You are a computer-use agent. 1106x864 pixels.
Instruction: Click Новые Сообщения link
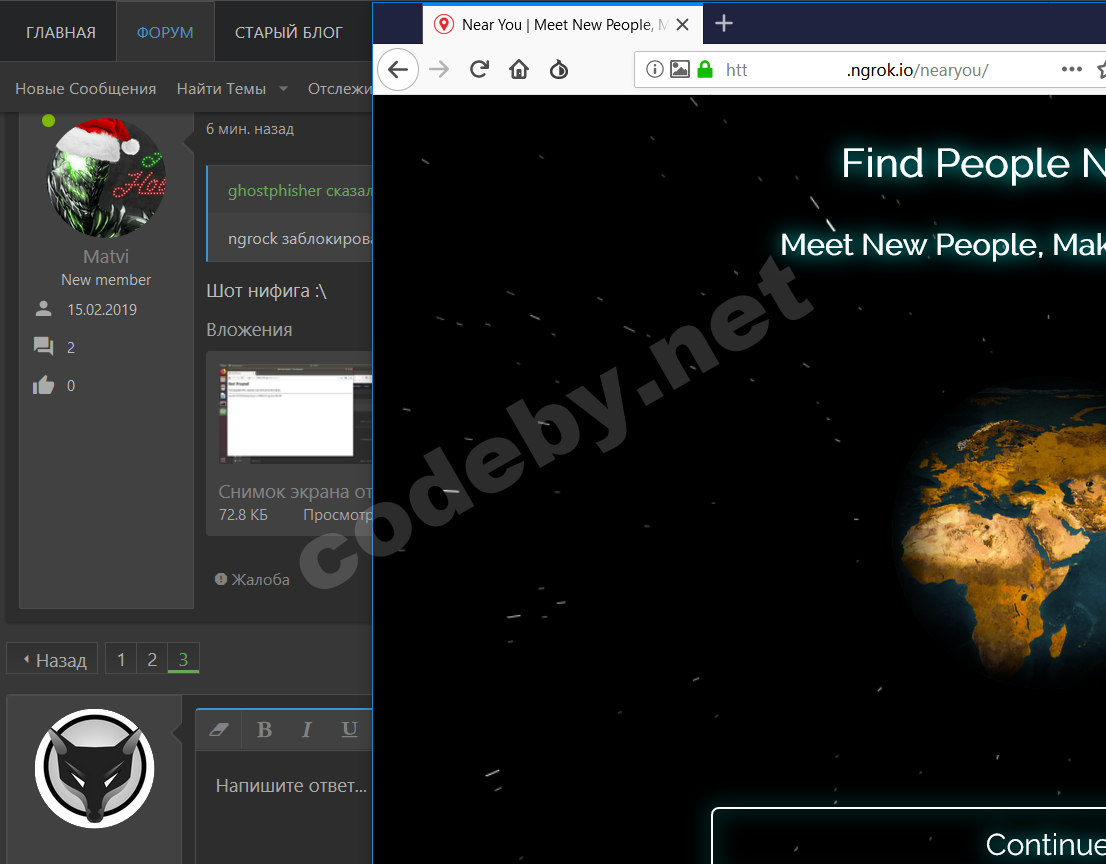click(85, 89)
